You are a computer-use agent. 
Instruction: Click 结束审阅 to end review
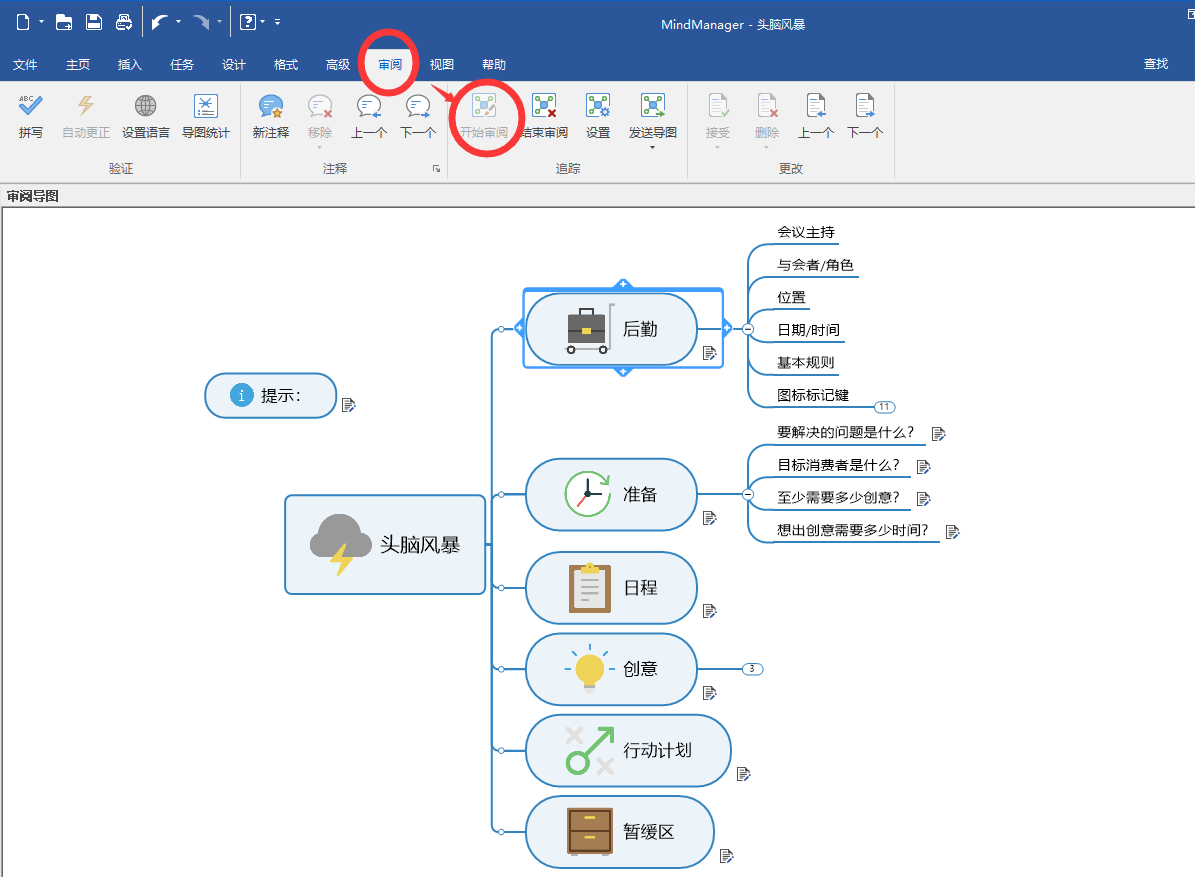[544, 116]
